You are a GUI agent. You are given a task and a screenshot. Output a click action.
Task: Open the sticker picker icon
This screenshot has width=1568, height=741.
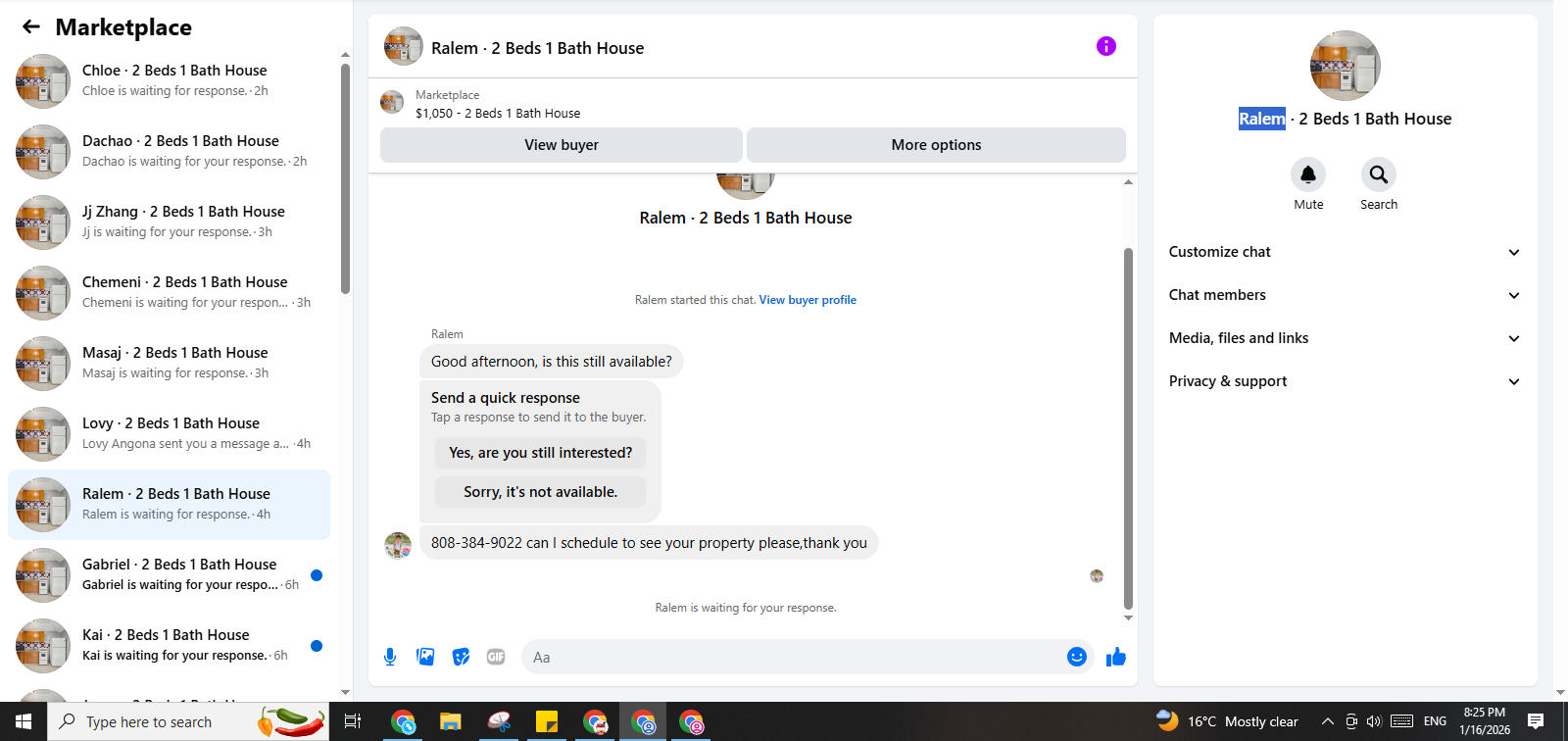pyautogui.click(x=461, y=657)
